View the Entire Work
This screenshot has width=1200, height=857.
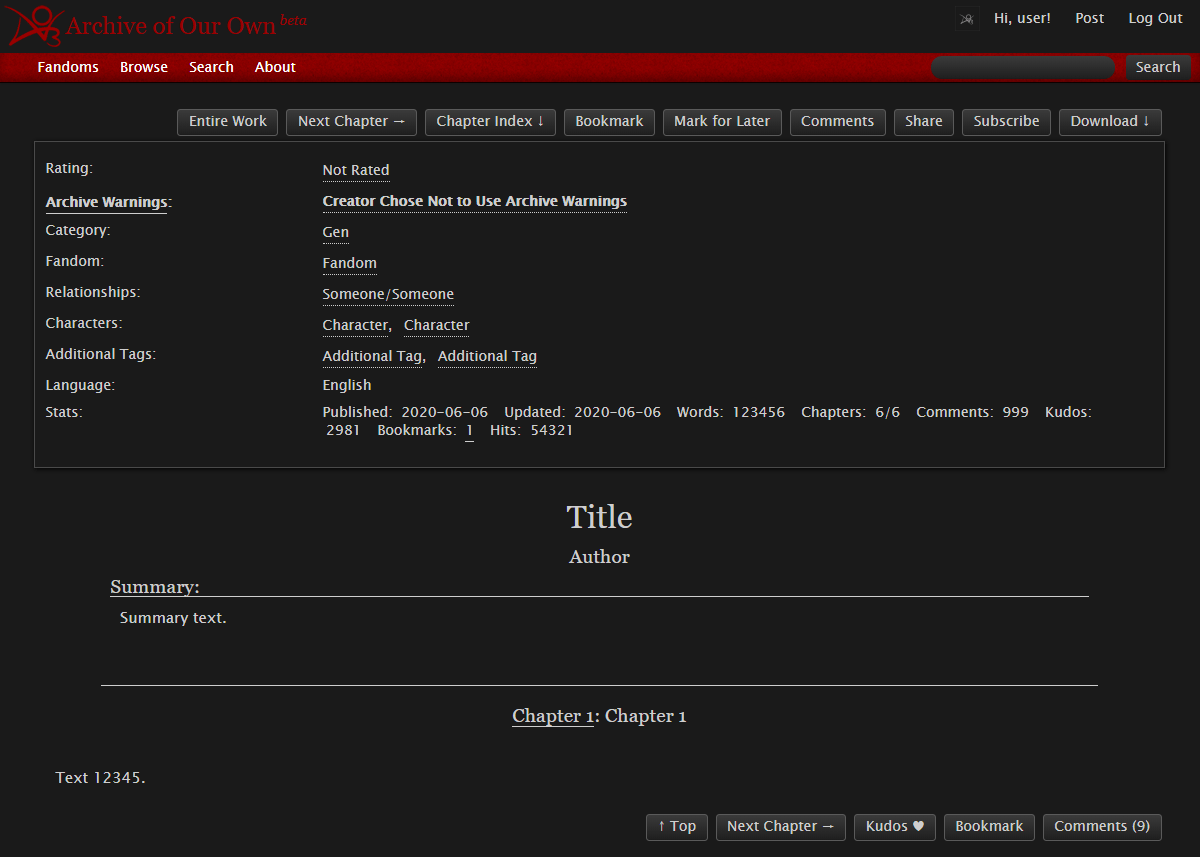227,121
